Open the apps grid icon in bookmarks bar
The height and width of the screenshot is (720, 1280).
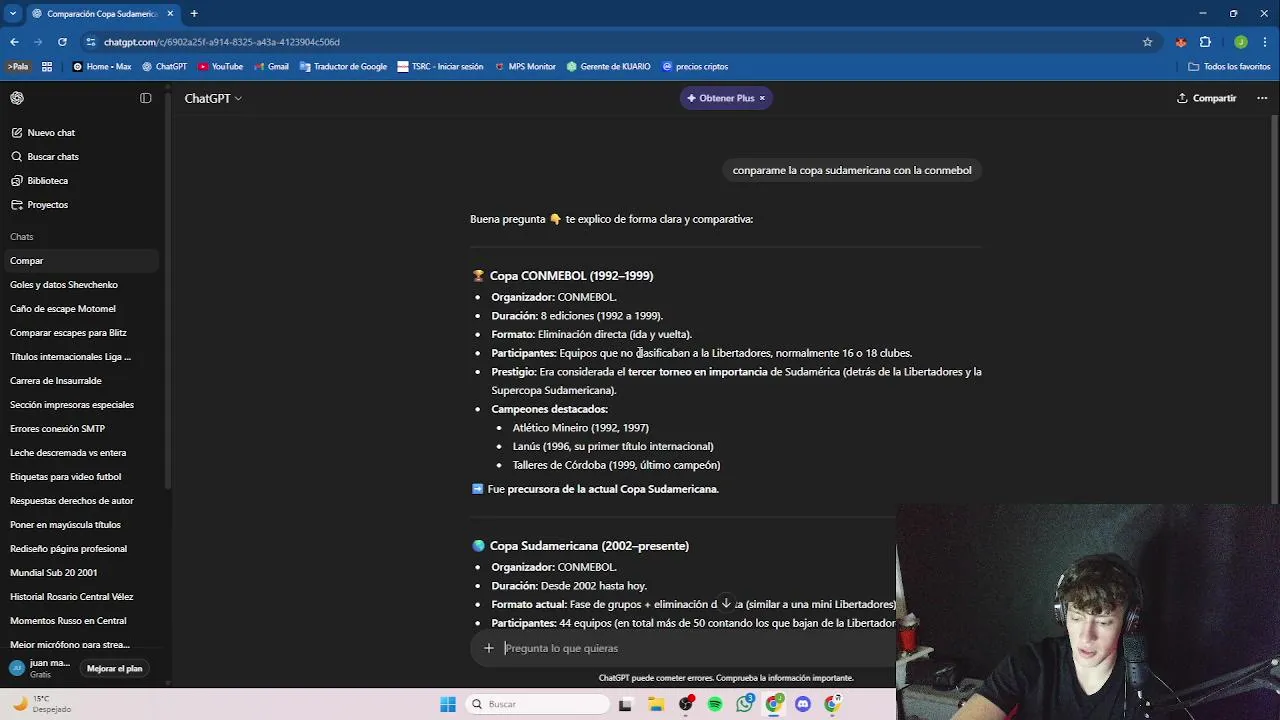pyautogui.click(x=47, y=67)
